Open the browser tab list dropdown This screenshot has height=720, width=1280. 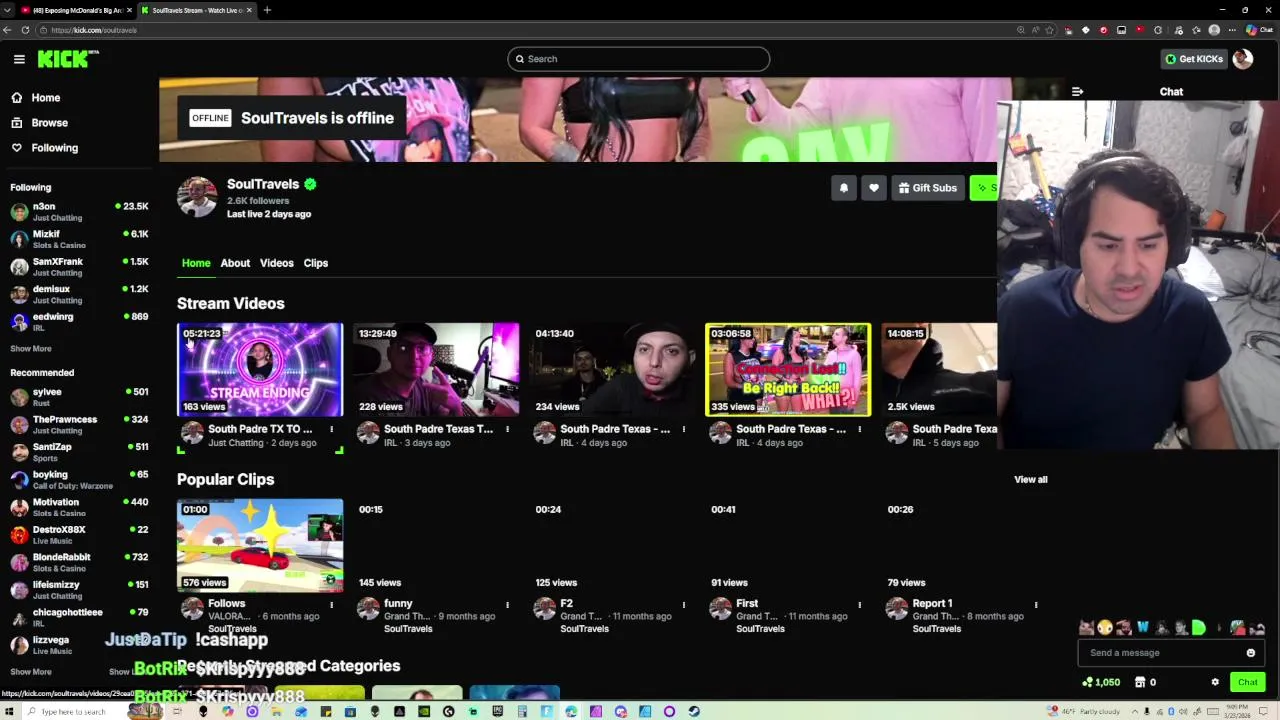click(7, 10)
